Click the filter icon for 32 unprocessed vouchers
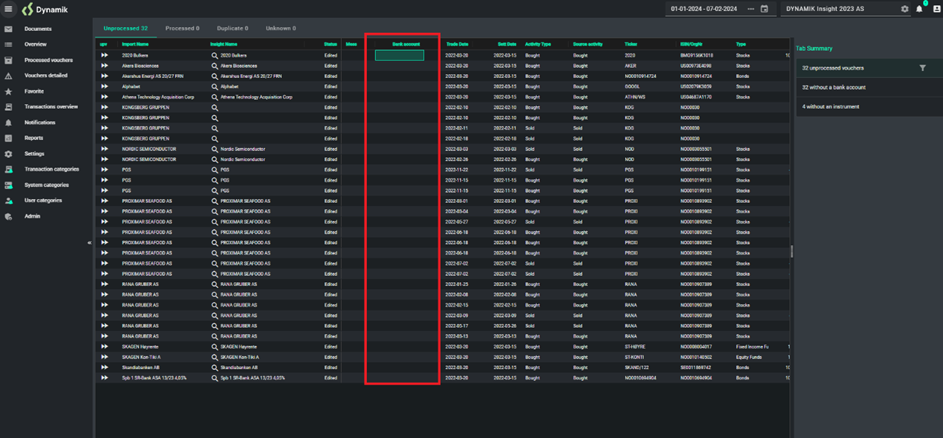The image size is (943, 438). pyautogui.click(x=922, y=68)
